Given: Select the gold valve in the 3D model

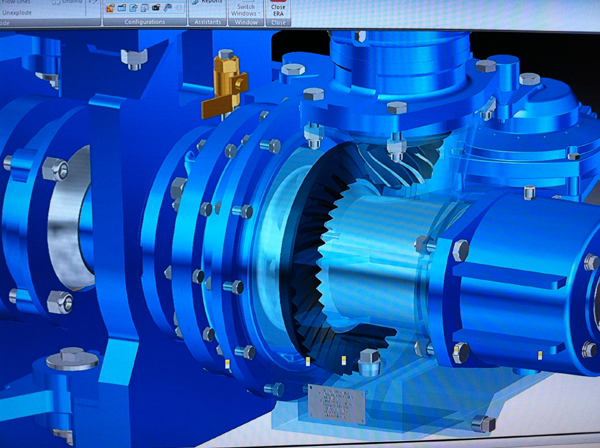Looking at the screenshot, I should click(x=226, y=85).
